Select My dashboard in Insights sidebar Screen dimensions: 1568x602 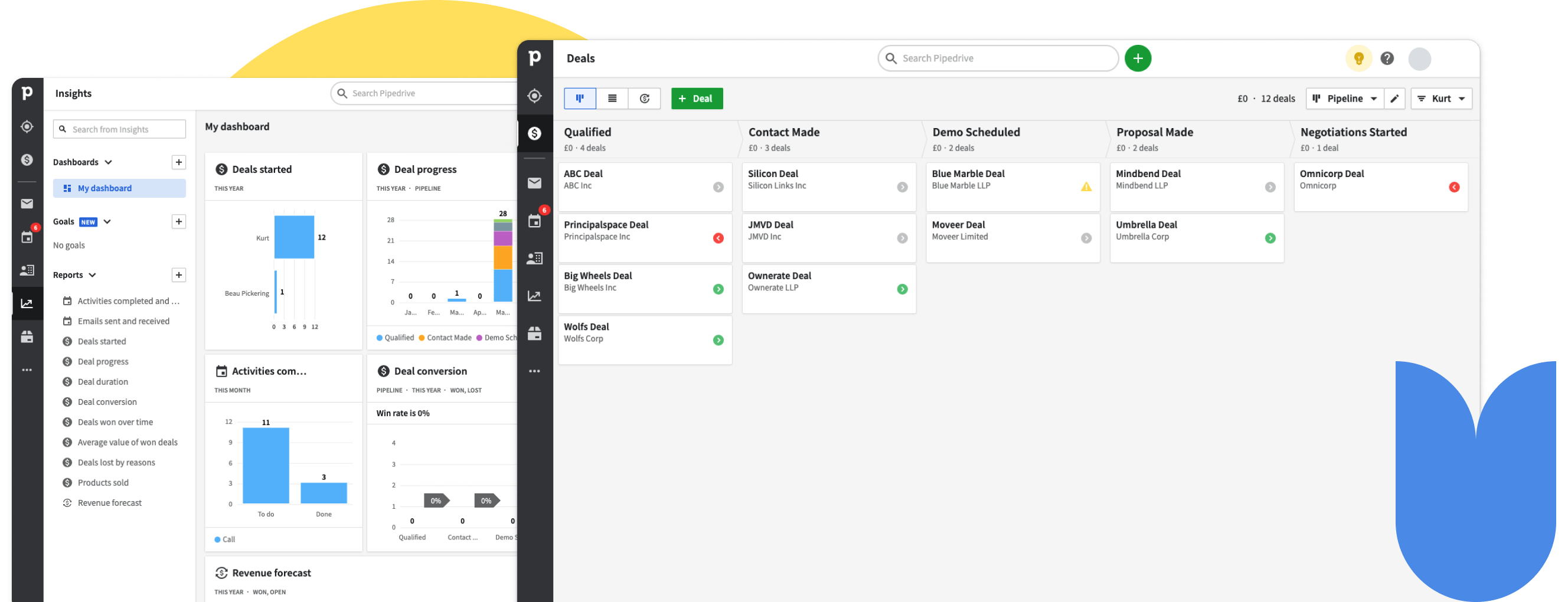click(x=119, y=188)
